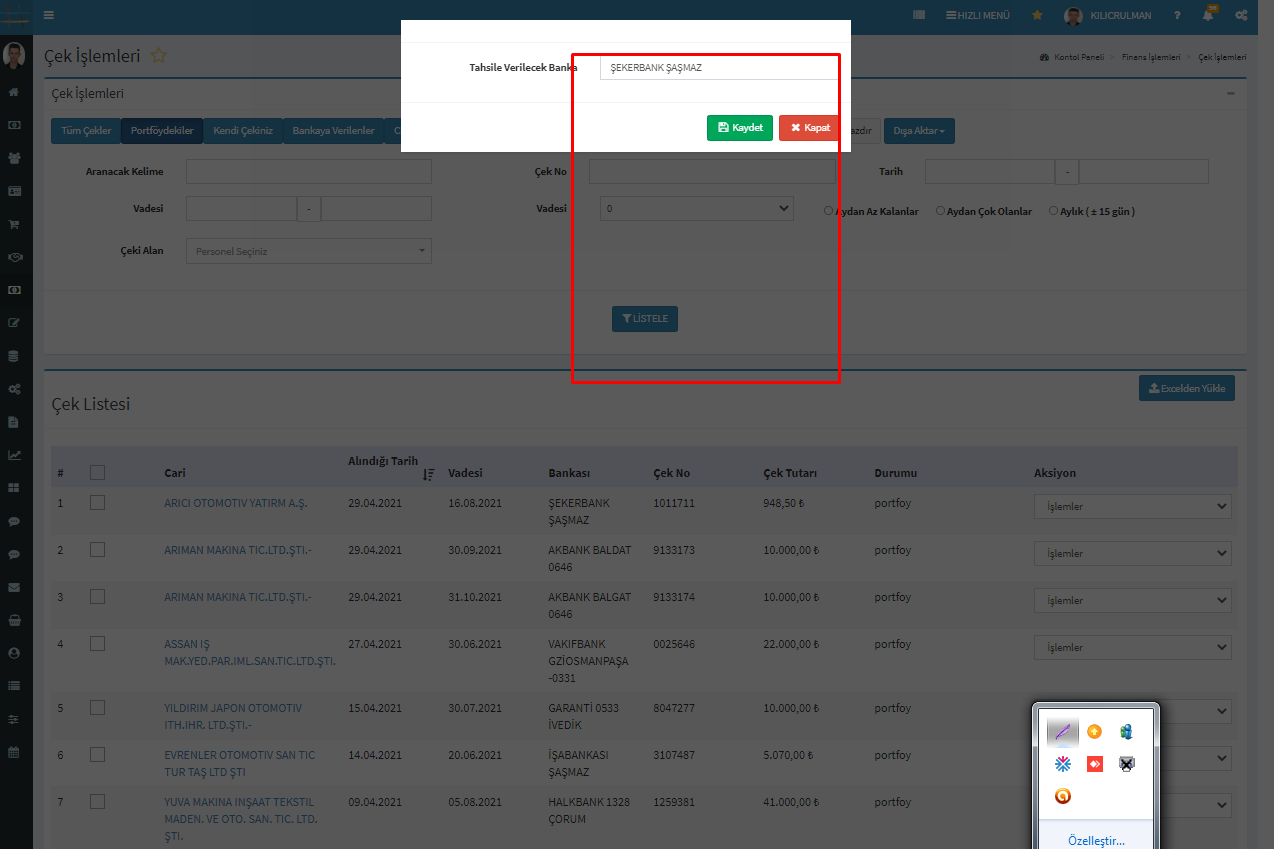Select the 'Aydan Çok Olanlar' radio button
This screenshot has height=849, width=1274.
(x=941, y=211)
